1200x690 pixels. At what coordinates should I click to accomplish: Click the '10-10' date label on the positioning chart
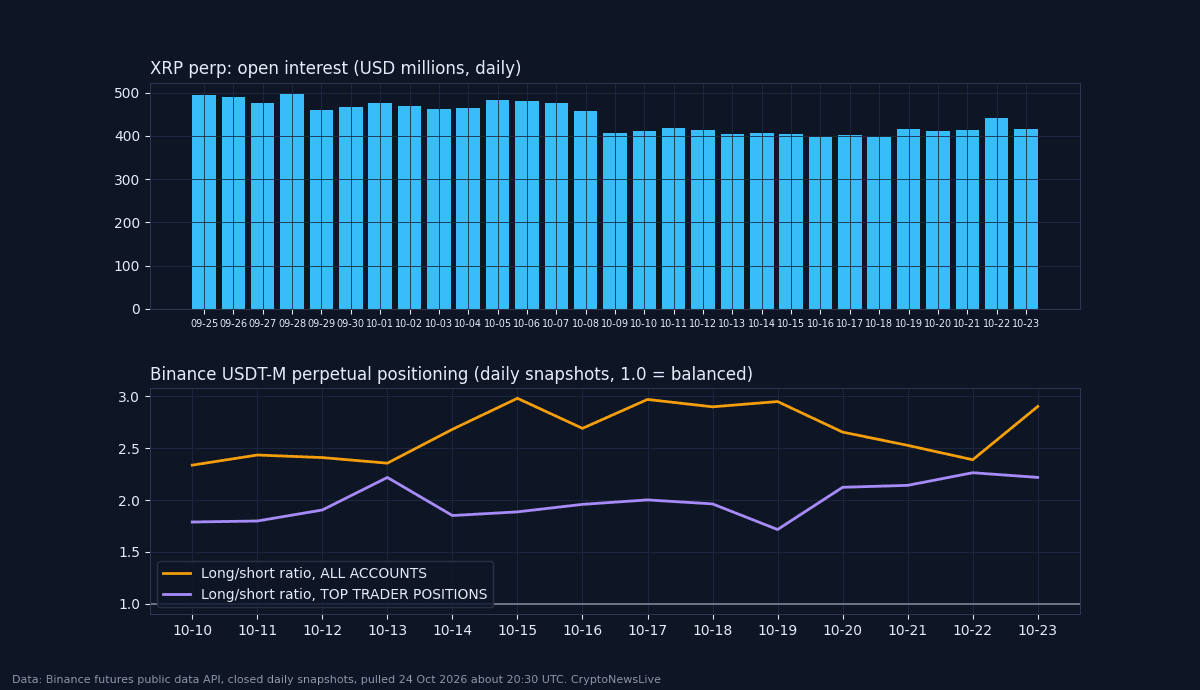(192, 630)
